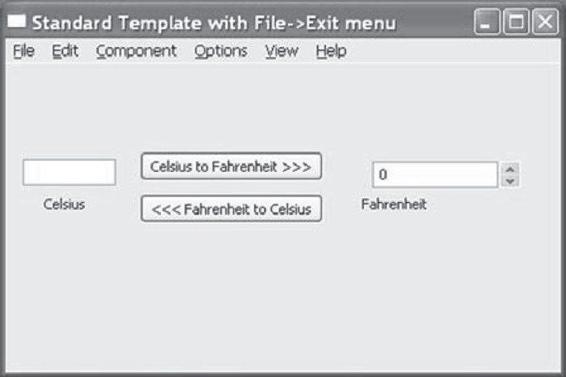Image resolution: width=566 pixels, height=377 pixels.
Task: Open the File menu
Action: click(x=24, y=51)
